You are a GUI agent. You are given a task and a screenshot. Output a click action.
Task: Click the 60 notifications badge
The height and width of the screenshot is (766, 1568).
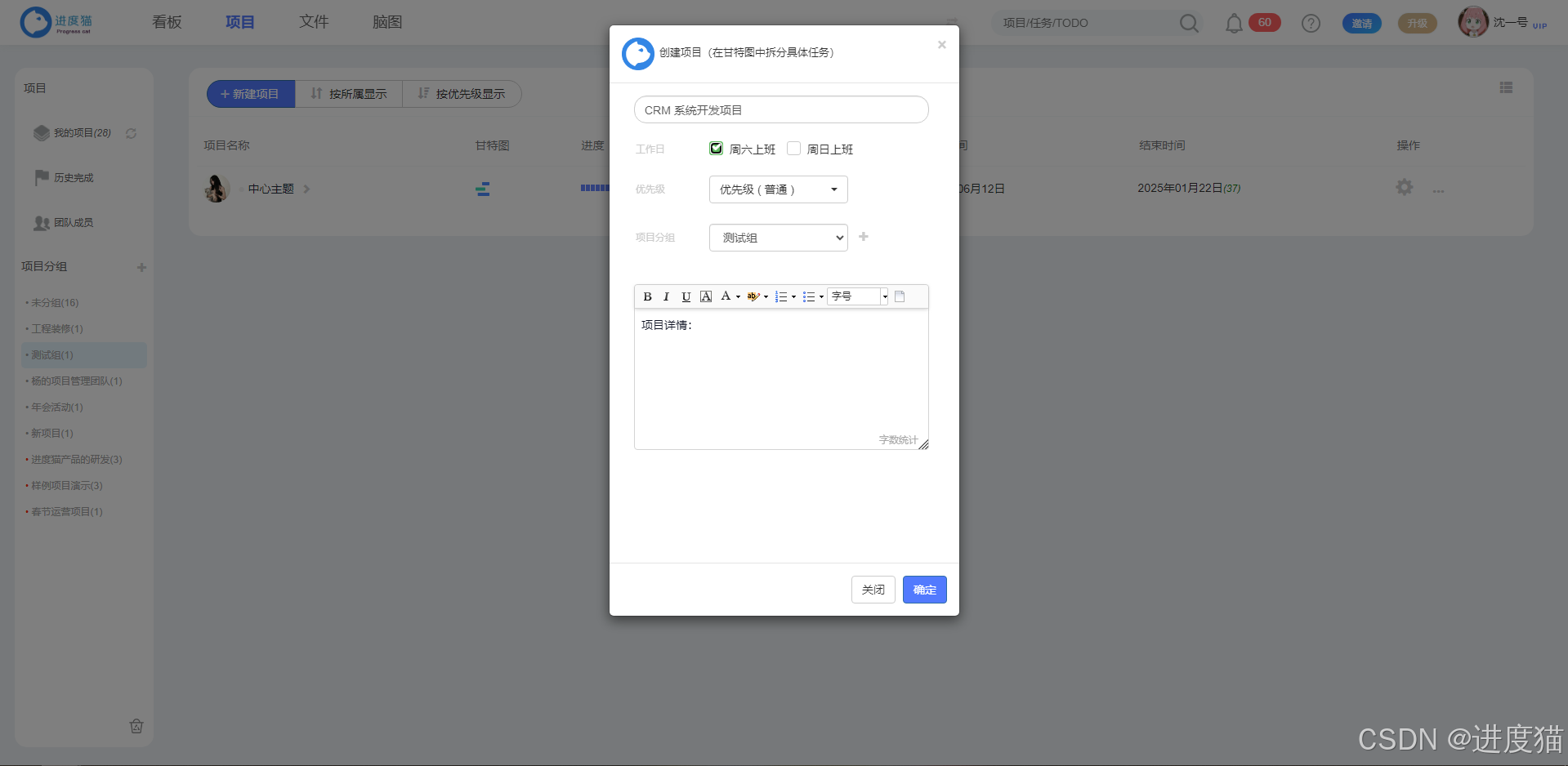1264,23
